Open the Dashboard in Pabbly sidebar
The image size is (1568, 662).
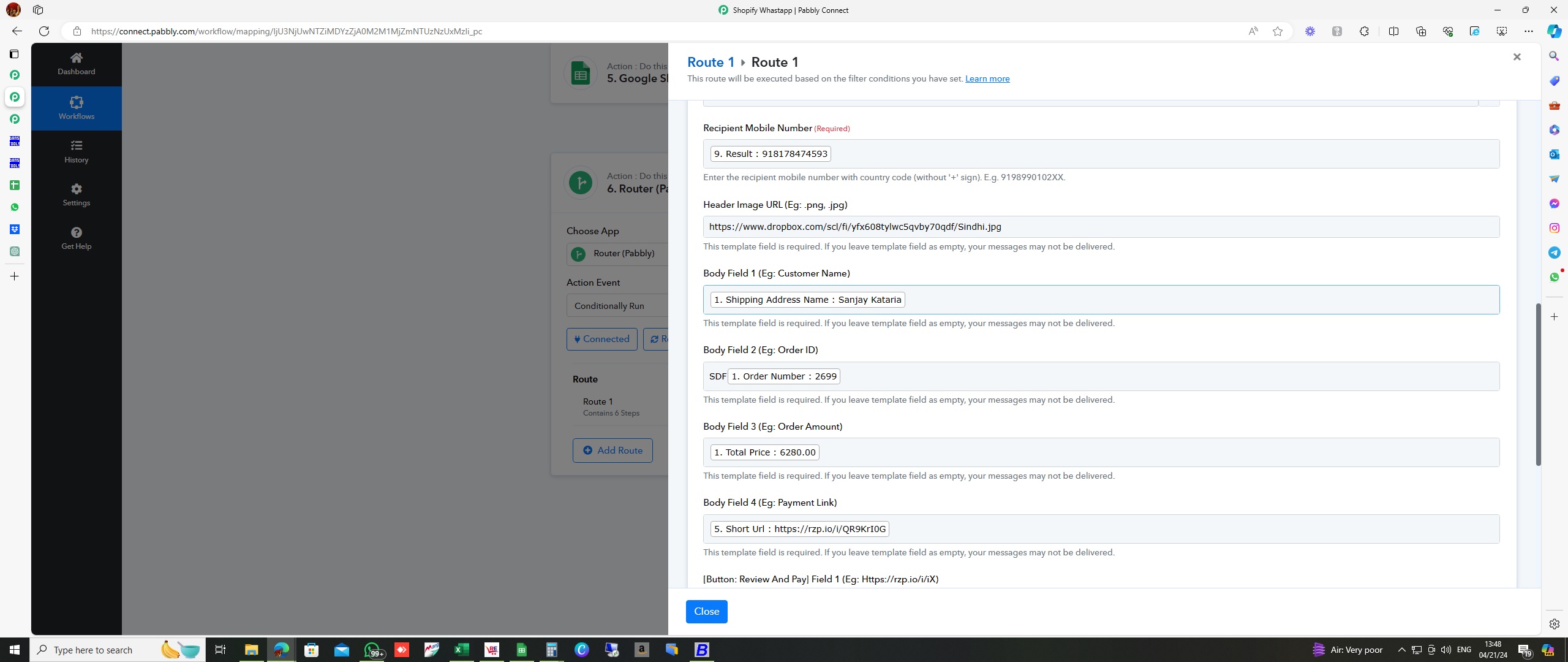(x=76, y=64)
